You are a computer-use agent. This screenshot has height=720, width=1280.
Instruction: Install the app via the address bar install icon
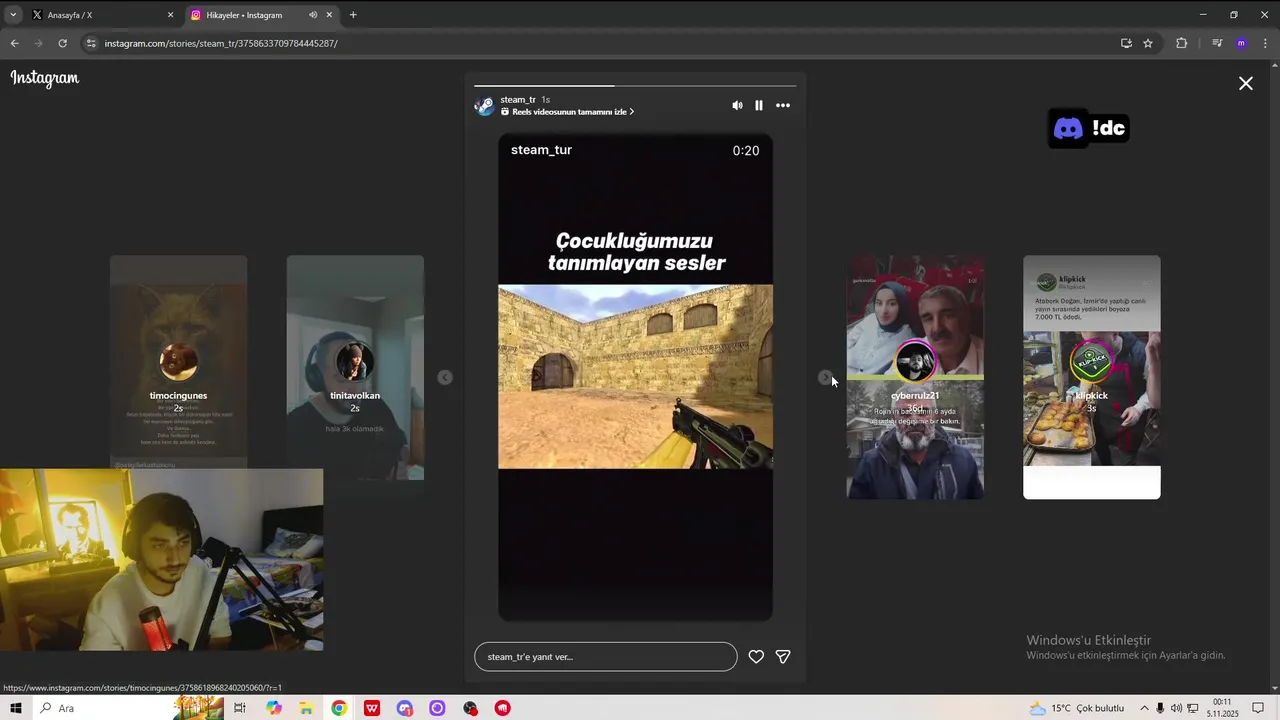1126,43
